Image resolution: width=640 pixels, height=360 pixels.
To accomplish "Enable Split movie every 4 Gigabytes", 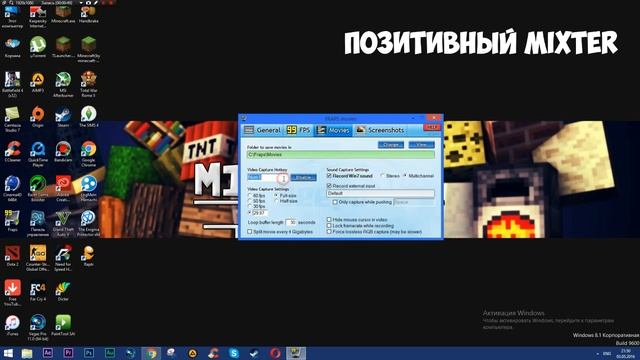I will pyautogui.click(x=250, y=232).
